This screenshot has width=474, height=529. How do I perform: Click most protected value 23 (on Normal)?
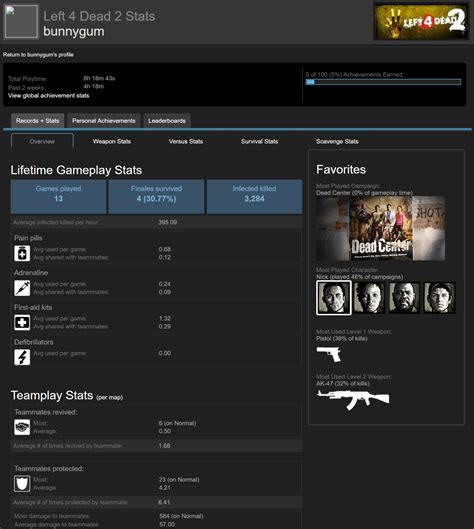pyautogui.click(x=179, y=479)
